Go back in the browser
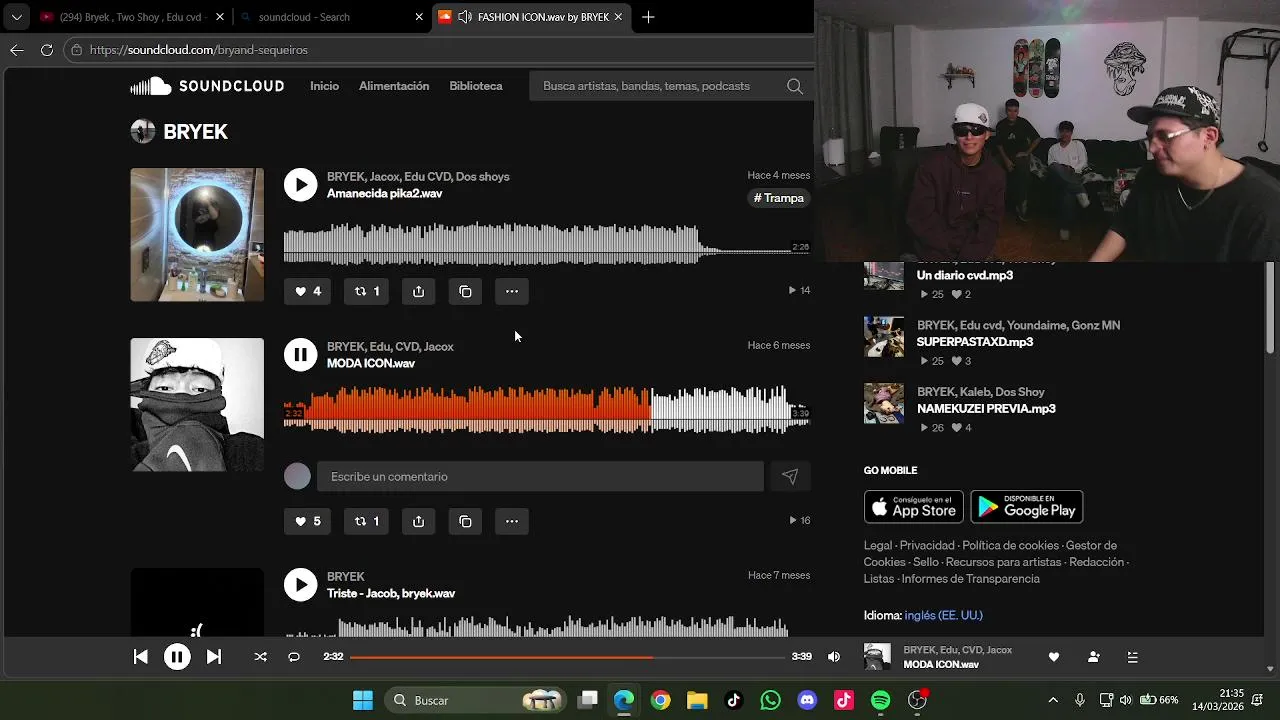Screen dimensions: 1280x720 (x=16, y=50)
